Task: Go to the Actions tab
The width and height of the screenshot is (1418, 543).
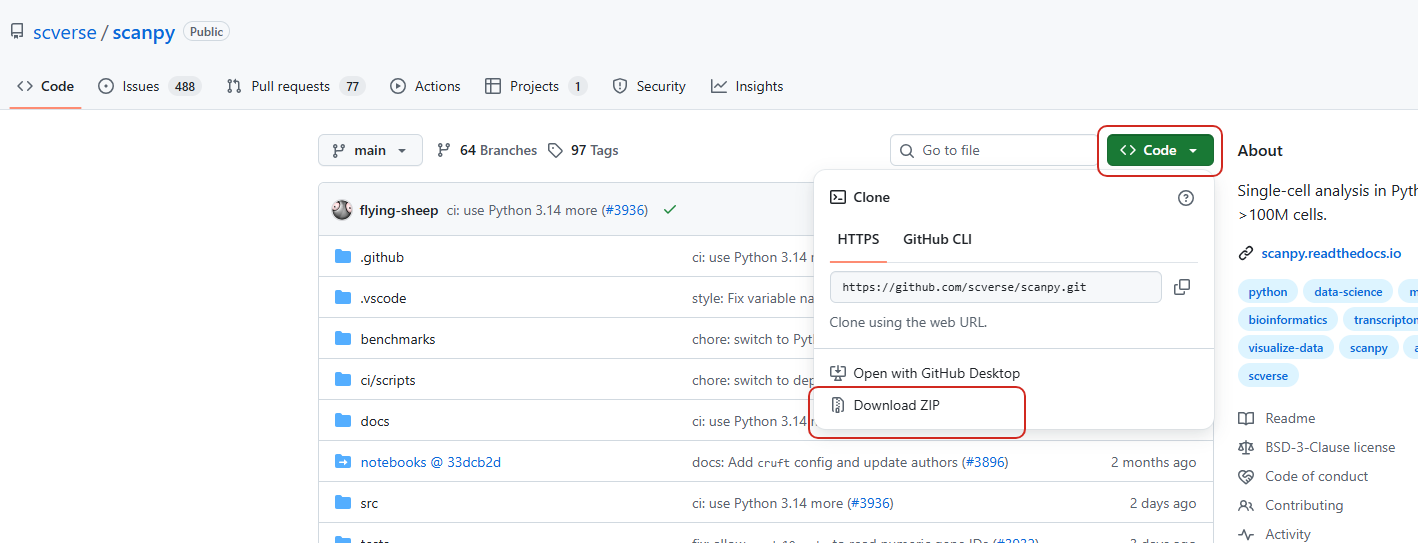Action: [425, 86]
